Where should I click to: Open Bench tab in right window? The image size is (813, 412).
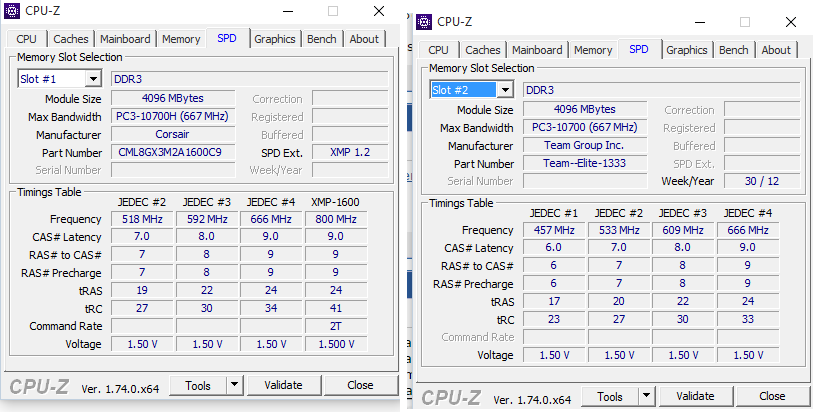tap(734, 50)
